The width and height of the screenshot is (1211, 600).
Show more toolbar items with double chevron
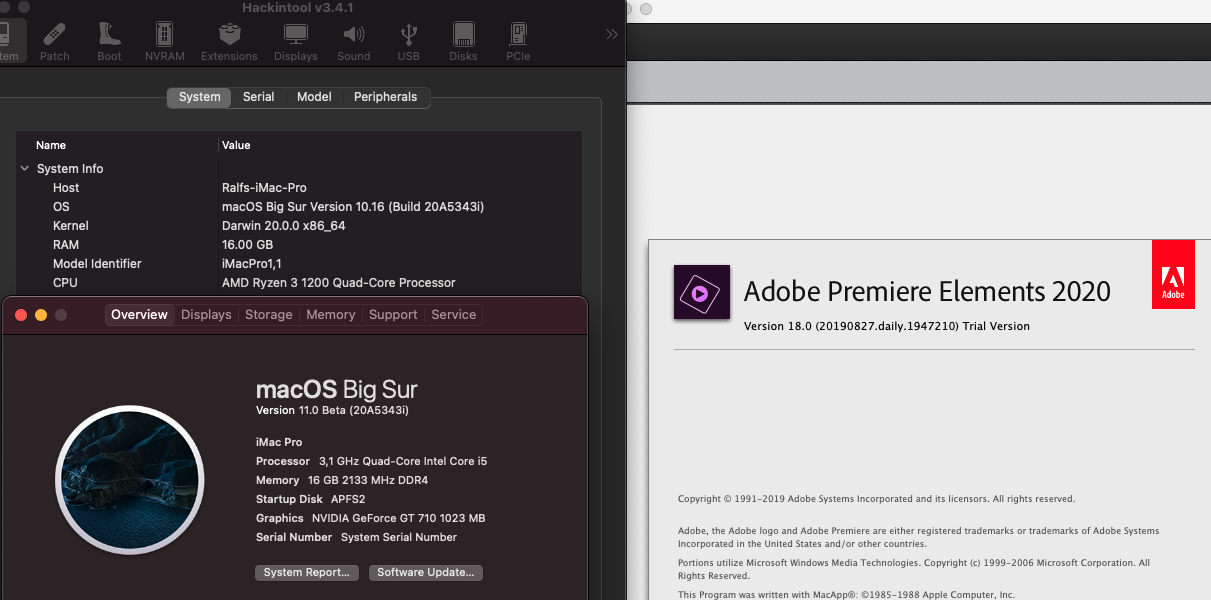(x=612, y=34)
